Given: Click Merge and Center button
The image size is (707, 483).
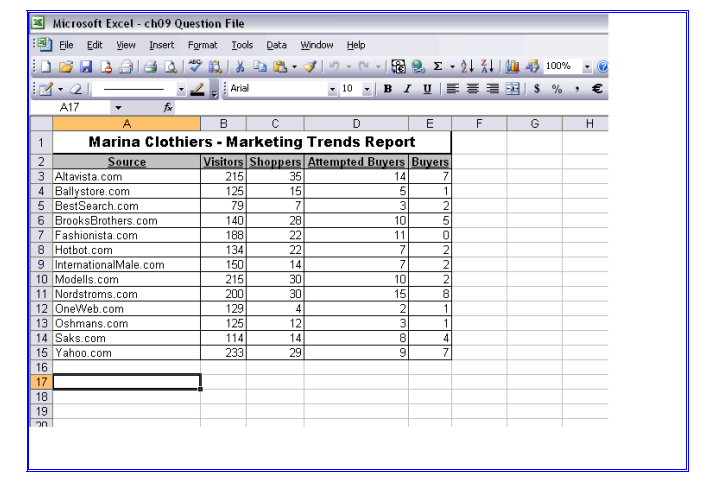Looking at the screenshot, I should point(513,89).
